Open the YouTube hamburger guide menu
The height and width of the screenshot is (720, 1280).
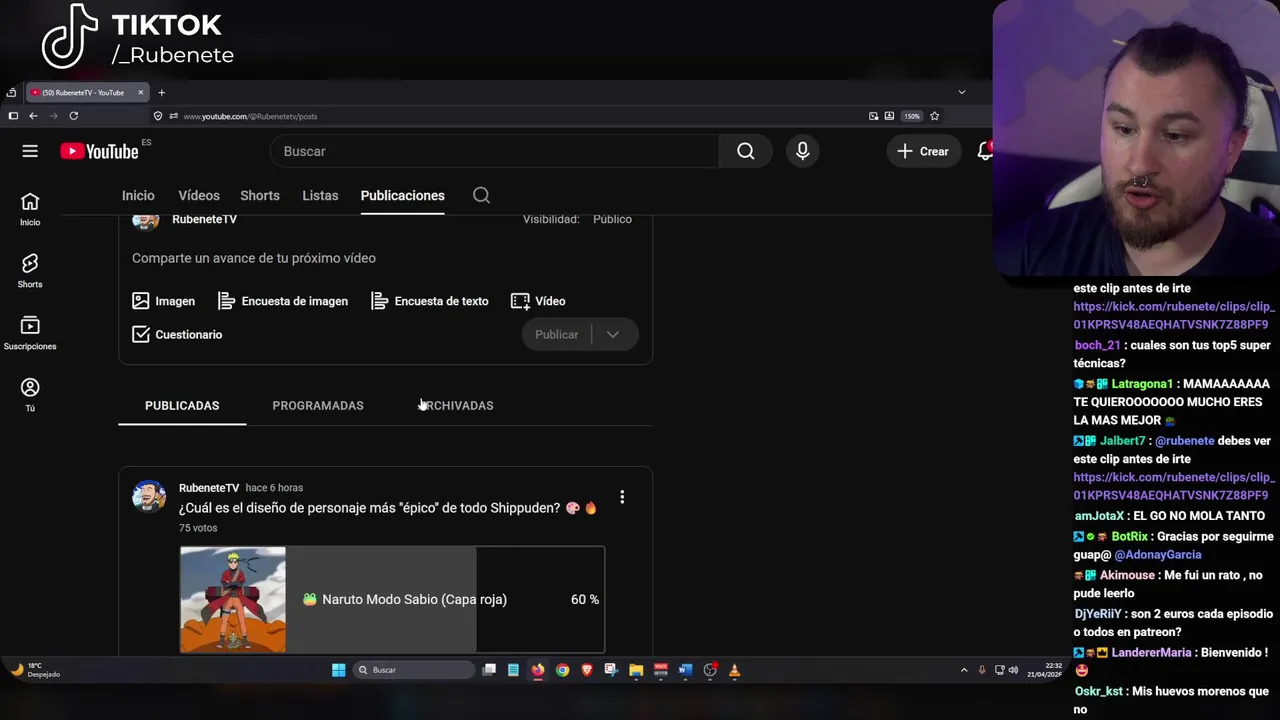click(x=30, y=151)
